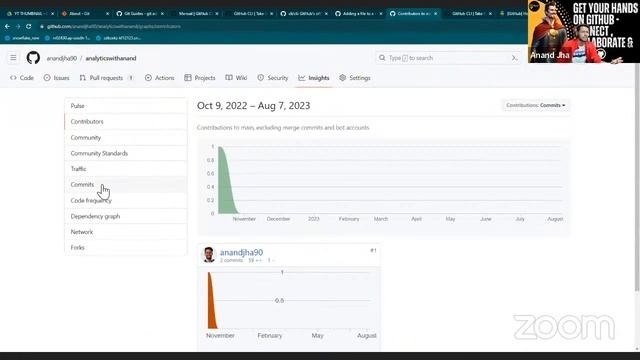
Task: Switch to the Issues tab
Action: [x=57, y=78]
